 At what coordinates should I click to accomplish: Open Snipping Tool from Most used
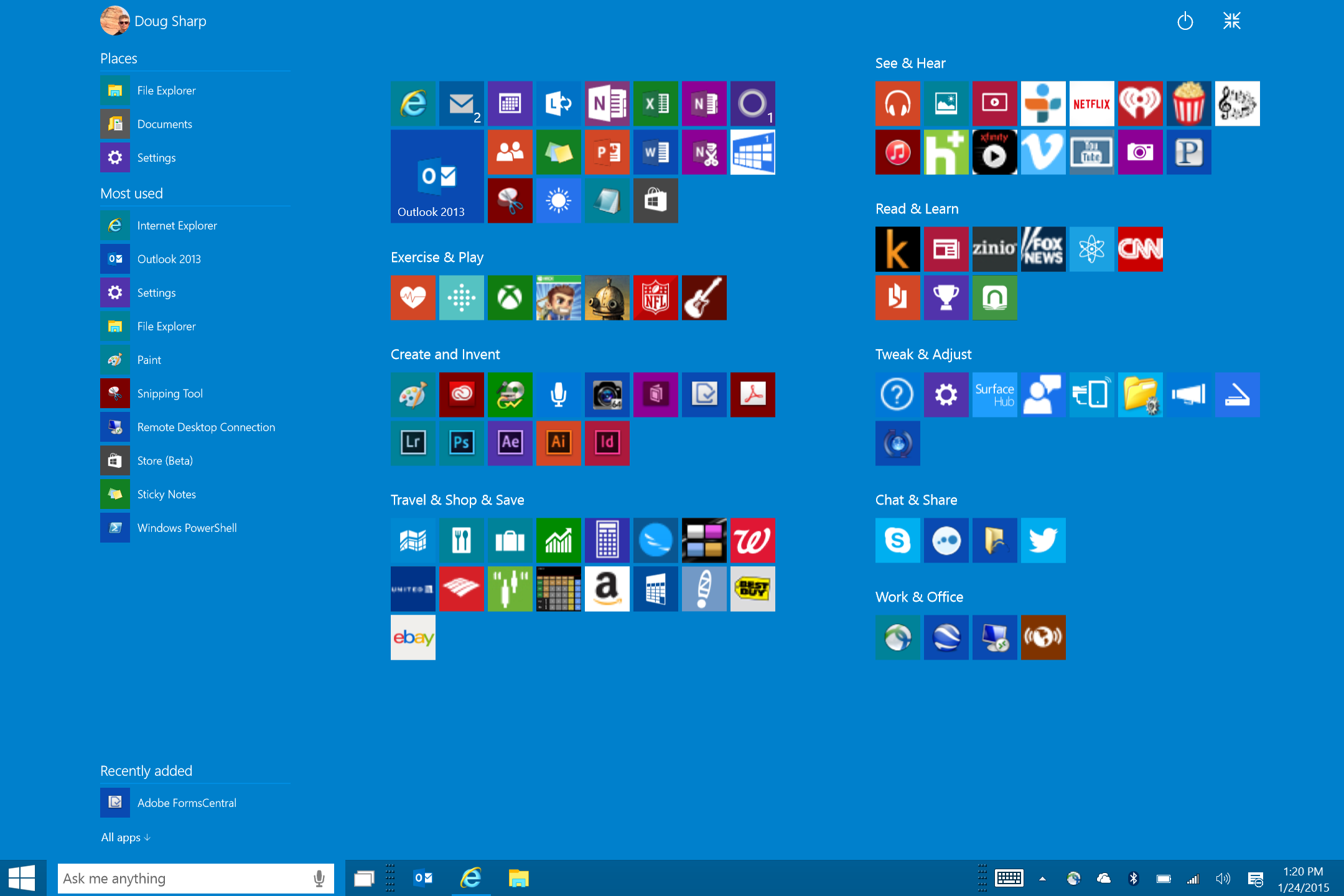(195, 393)
